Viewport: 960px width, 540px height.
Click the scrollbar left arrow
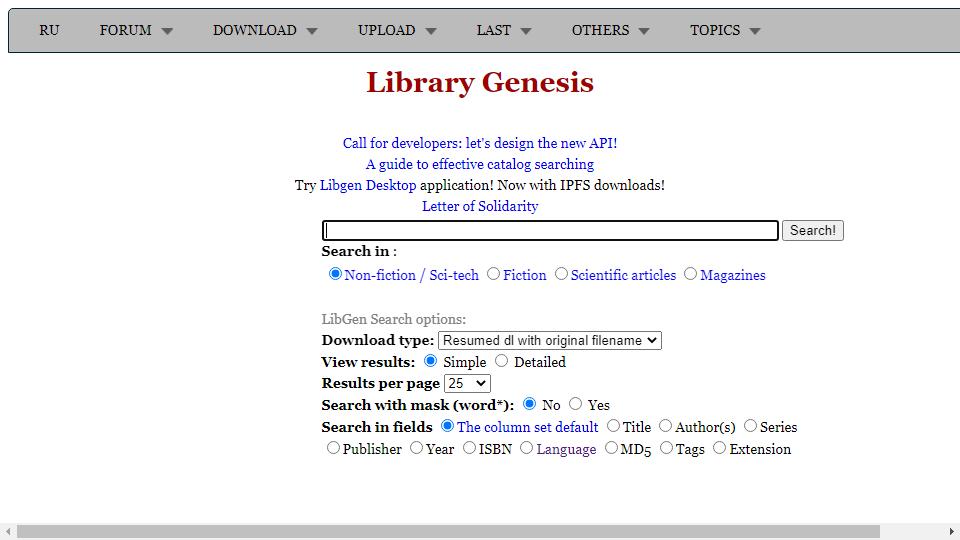(x=8, y=531)
